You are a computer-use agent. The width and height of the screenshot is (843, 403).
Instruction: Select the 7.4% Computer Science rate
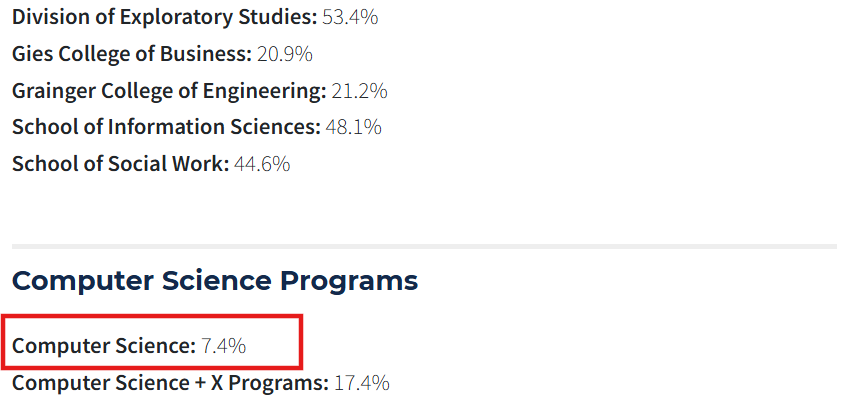click(223, 346)
